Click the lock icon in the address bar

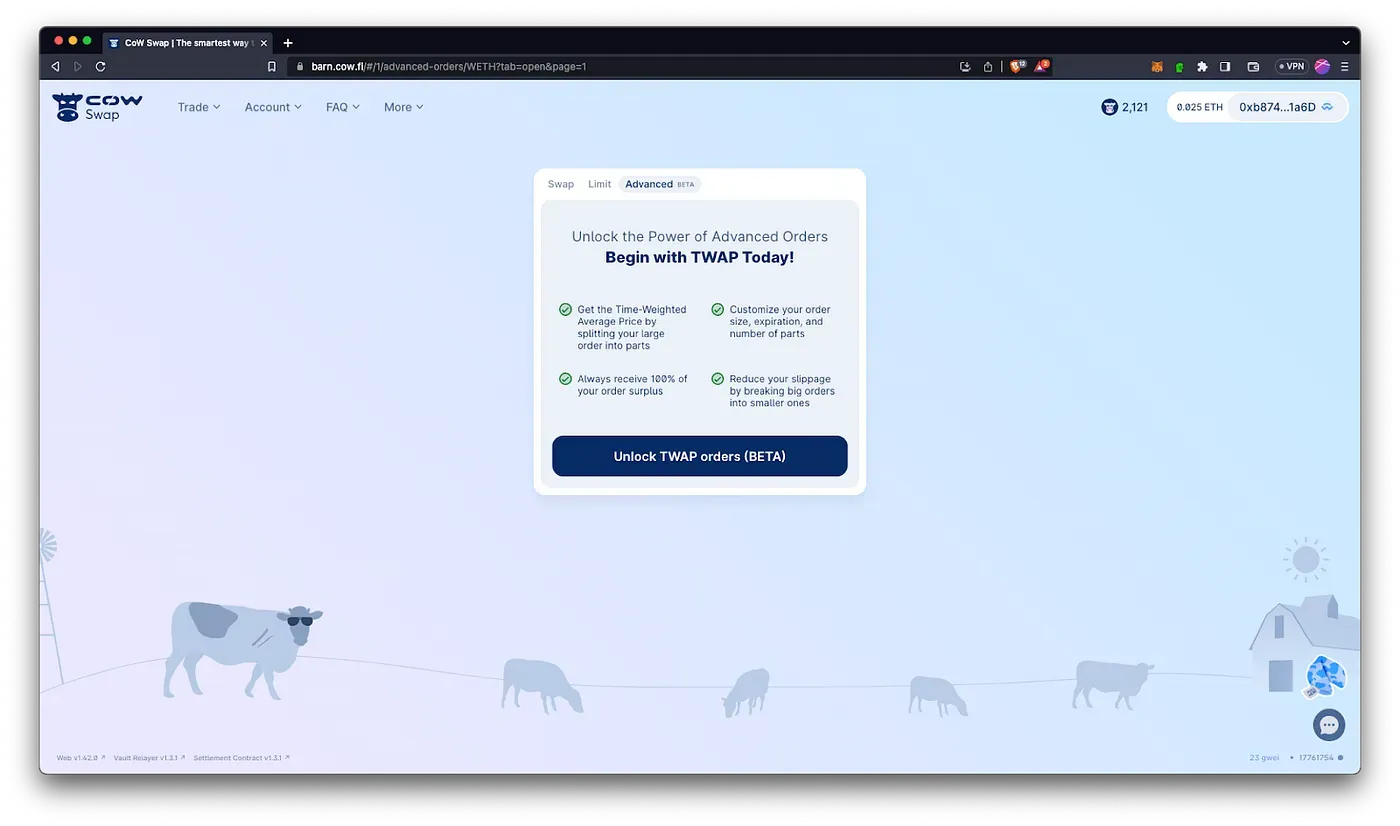click(299, 66)
